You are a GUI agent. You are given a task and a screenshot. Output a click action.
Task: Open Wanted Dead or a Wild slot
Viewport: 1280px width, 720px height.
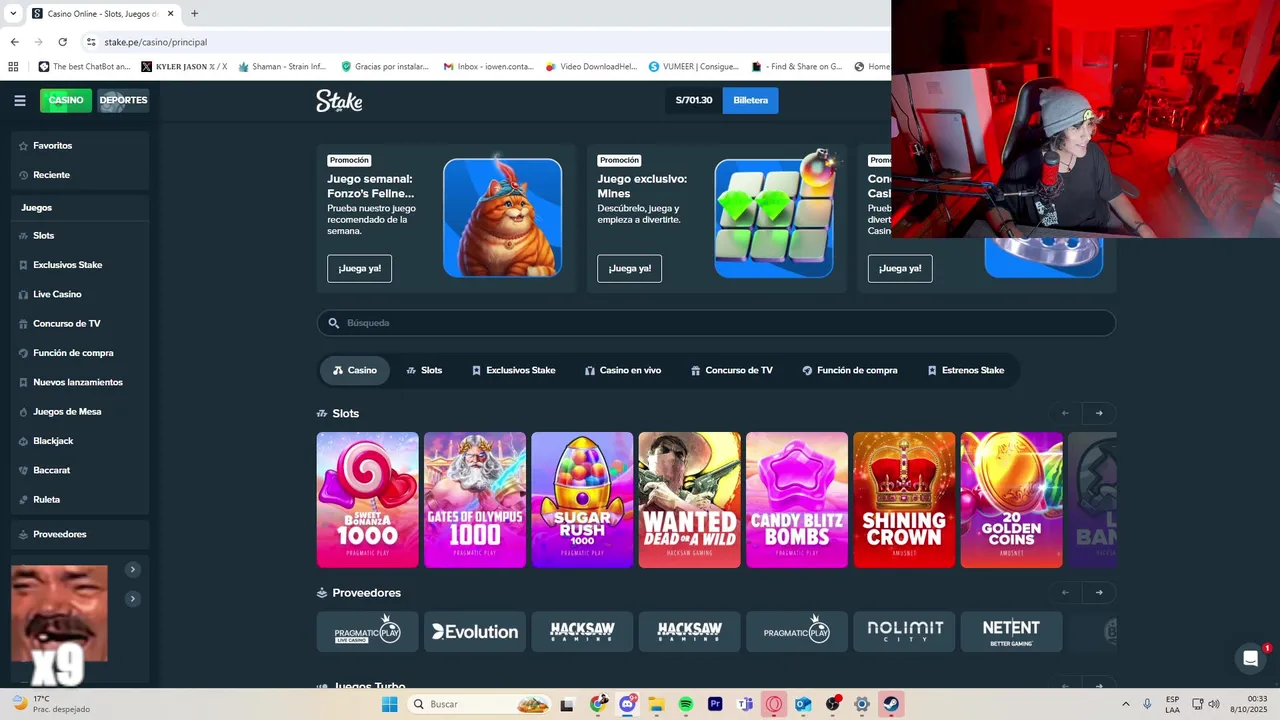coord(690,500)
